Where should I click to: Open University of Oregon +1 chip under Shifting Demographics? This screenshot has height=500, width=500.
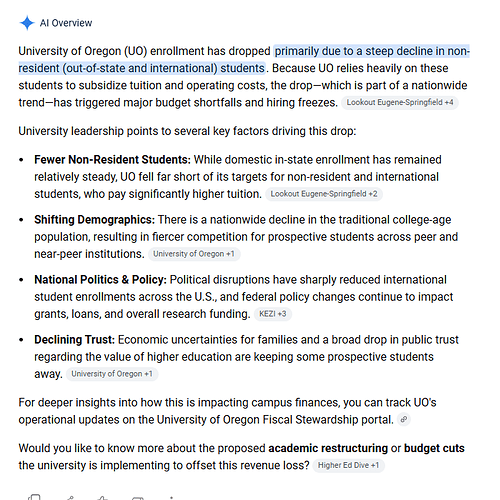[x=194, y=254]
